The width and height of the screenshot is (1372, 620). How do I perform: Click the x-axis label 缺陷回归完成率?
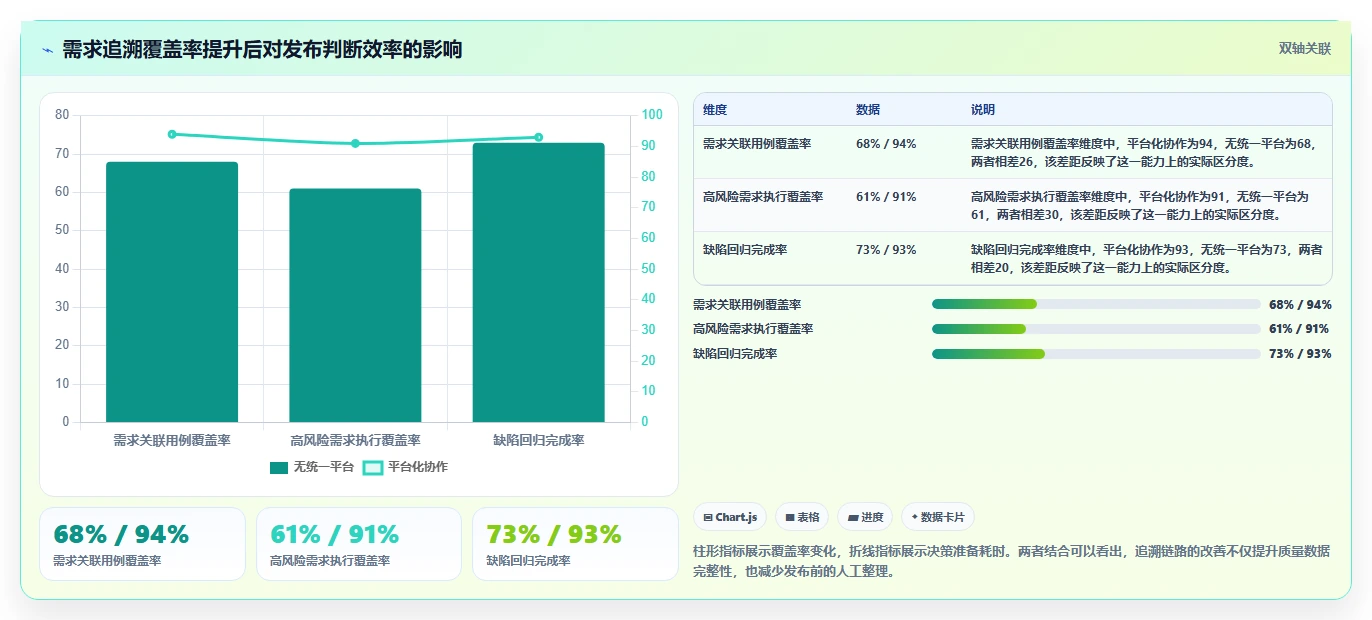click(538, 440)
